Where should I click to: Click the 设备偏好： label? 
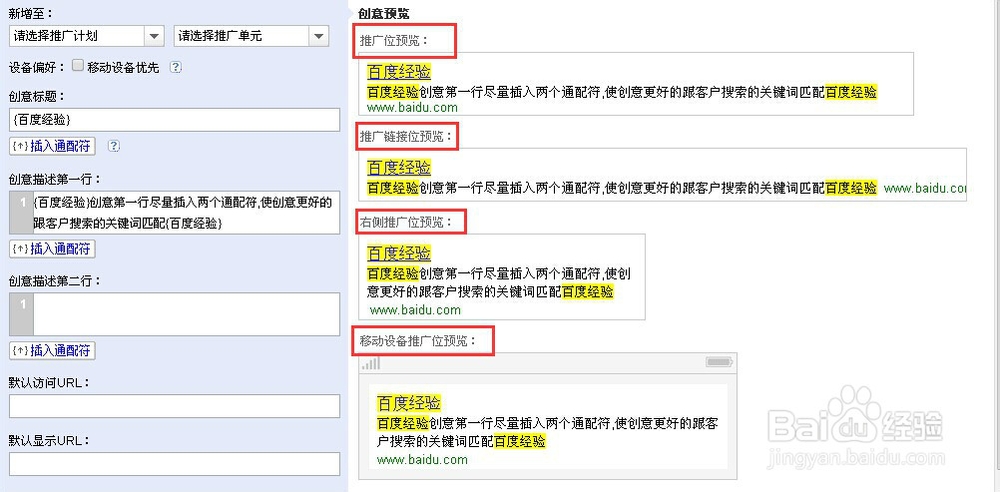(38, 66)
